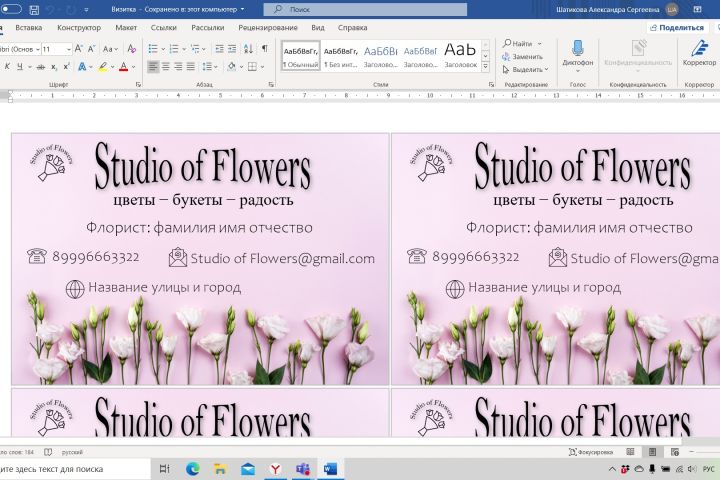
Task: Apply bulleted list formatting
Action: click(153, 48)
